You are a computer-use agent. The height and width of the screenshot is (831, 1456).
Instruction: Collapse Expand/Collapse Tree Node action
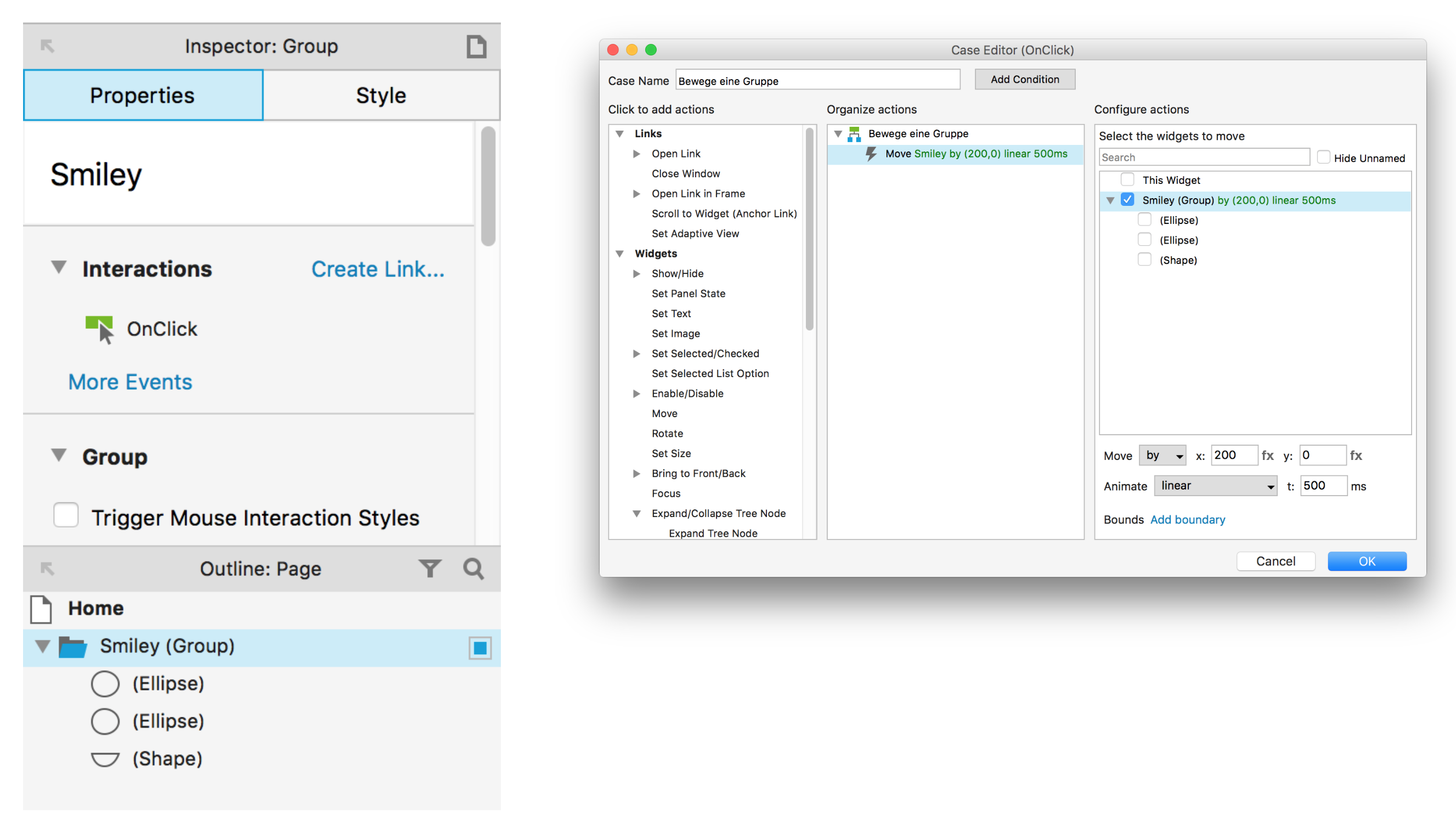636,514
